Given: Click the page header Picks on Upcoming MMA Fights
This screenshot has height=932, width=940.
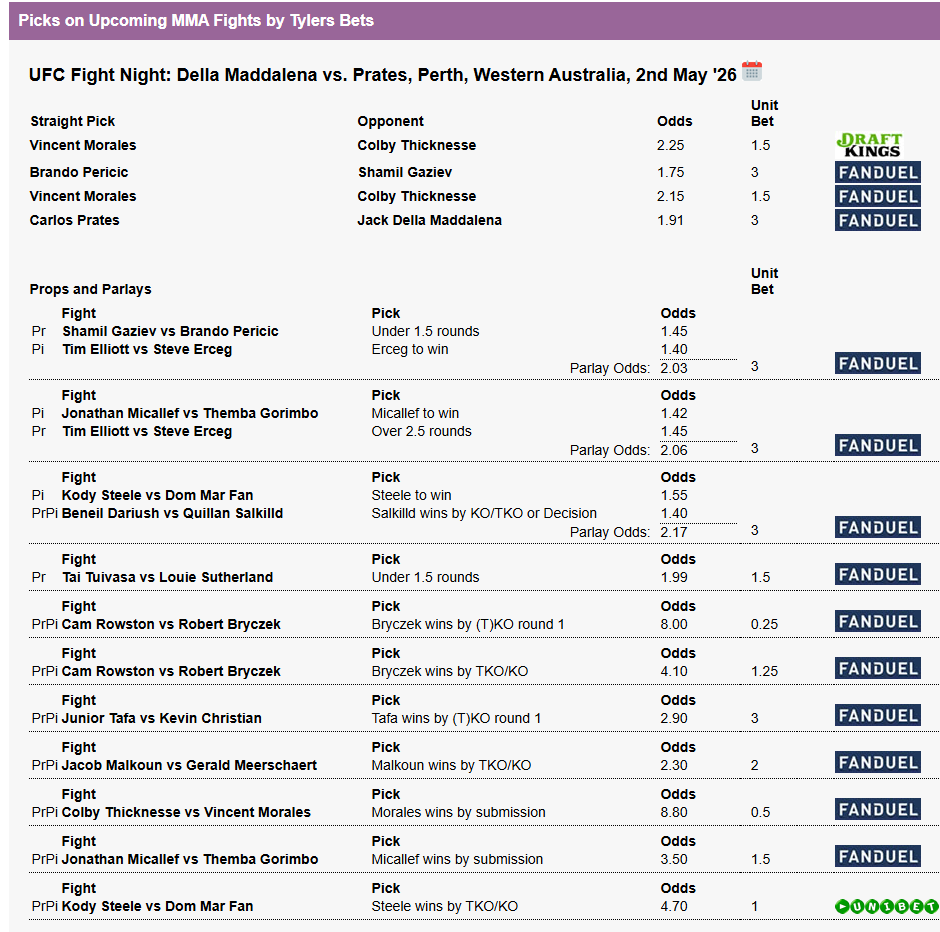Looking at the screenshot, I should coord(196,20).
